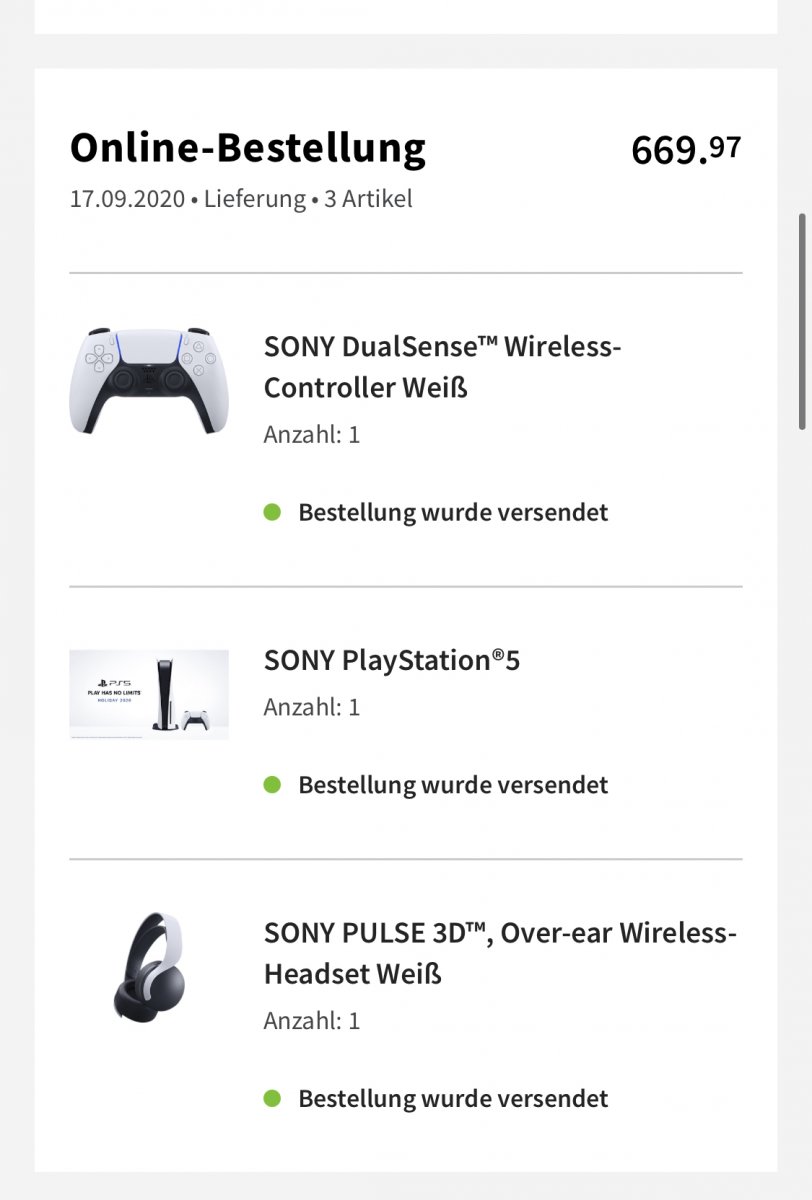Open the PULSE 3D headset product image
Viewport: 812px width, 1200px height.
coord(149,967)
